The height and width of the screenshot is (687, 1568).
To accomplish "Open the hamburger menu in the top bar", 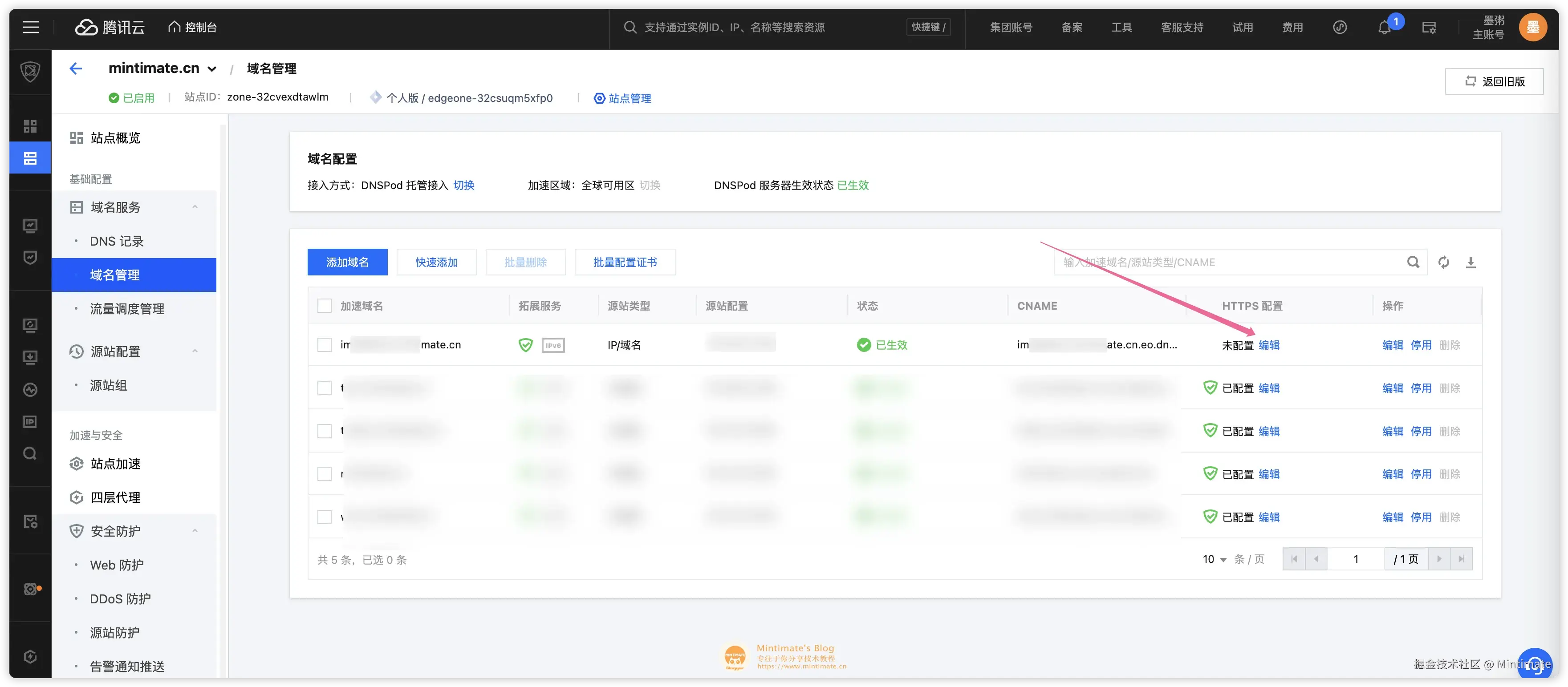I will coord(31,27).
